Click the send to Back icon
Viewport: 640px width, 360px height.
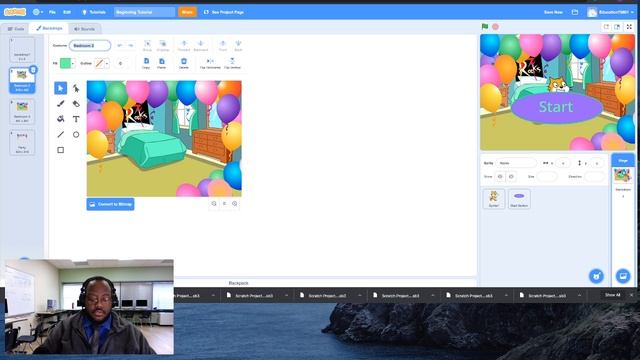238,45
